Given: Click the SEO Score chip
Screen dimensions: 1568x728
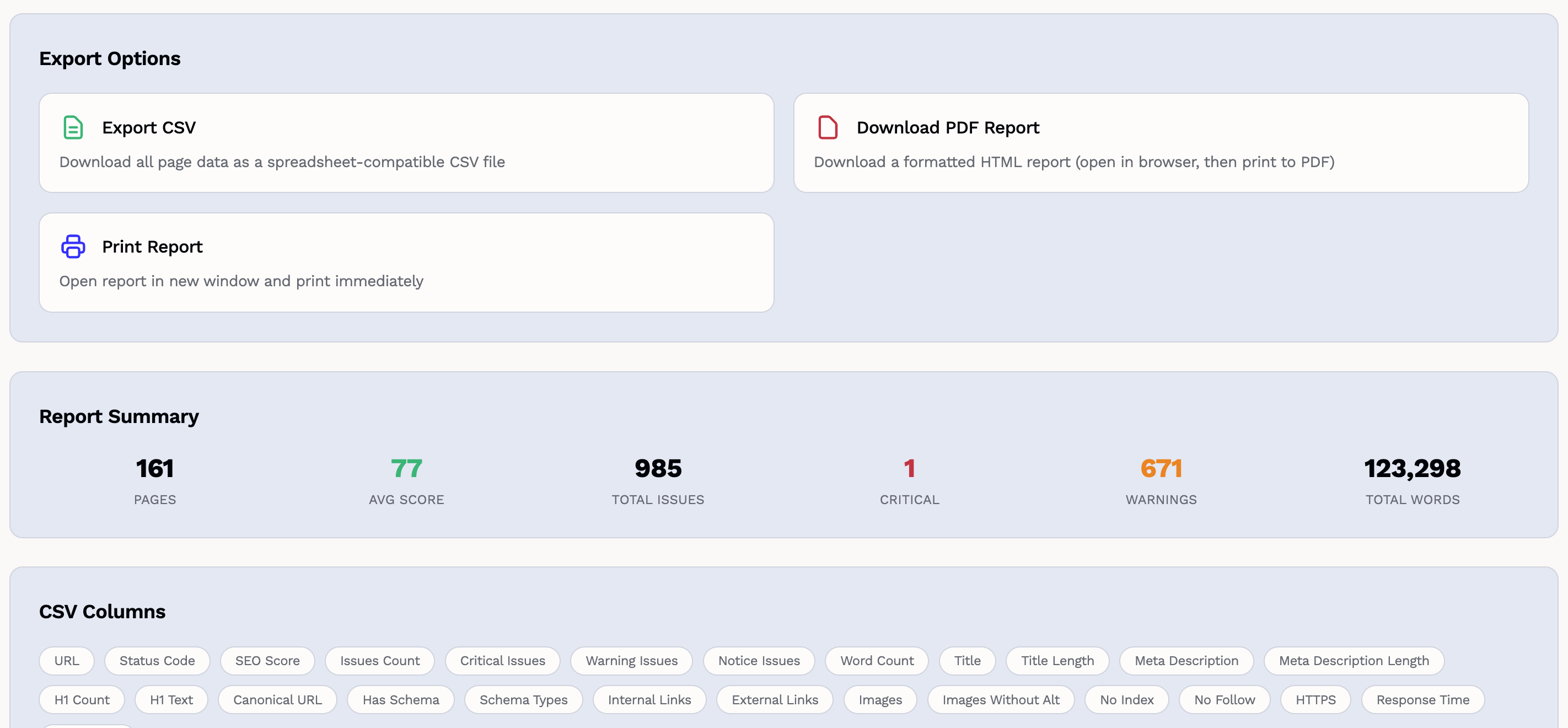Looking at the screenshot, I should point(267,660).
